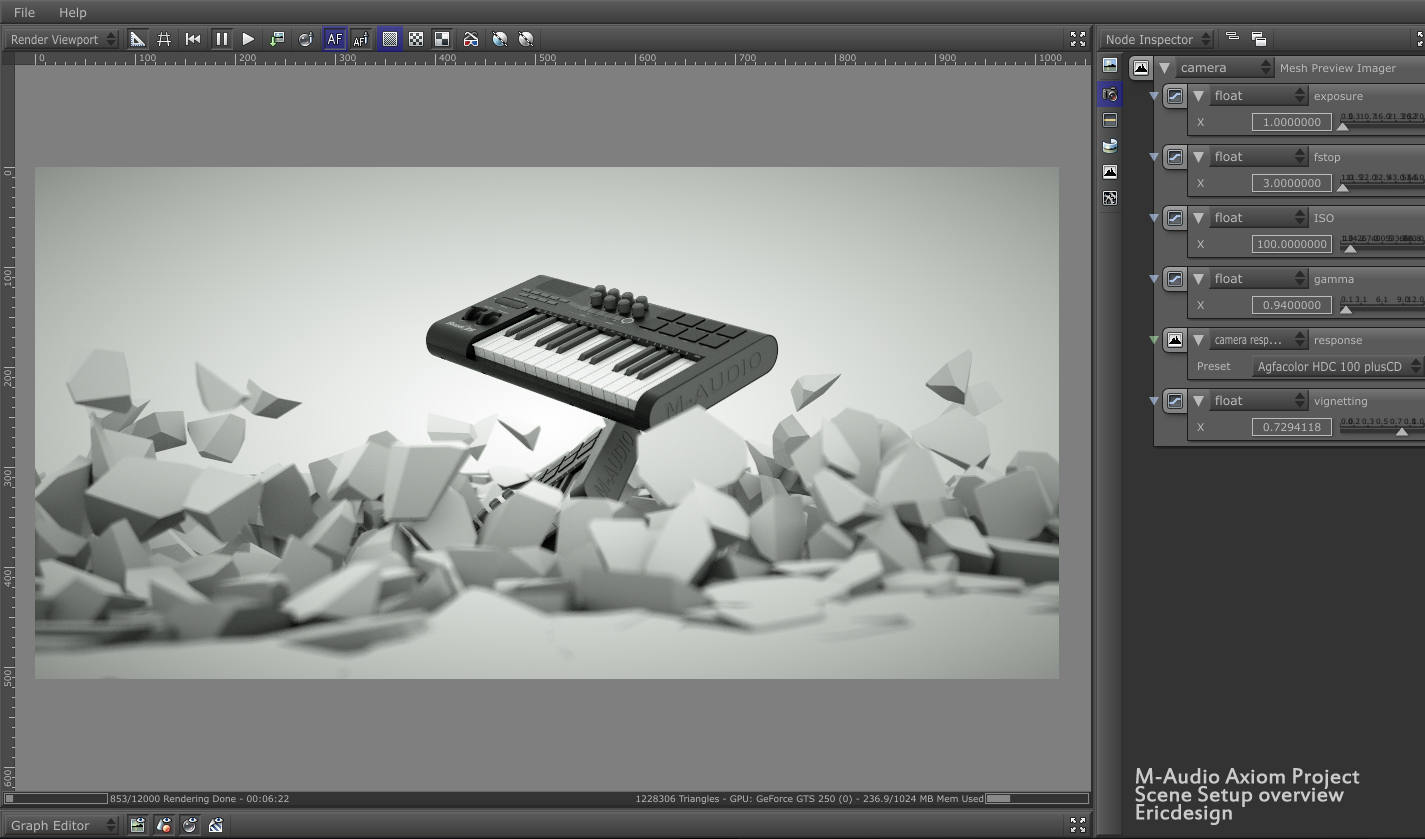Click the exposure float node icon
1425x839 pixels.
[x=1175, y=96]
